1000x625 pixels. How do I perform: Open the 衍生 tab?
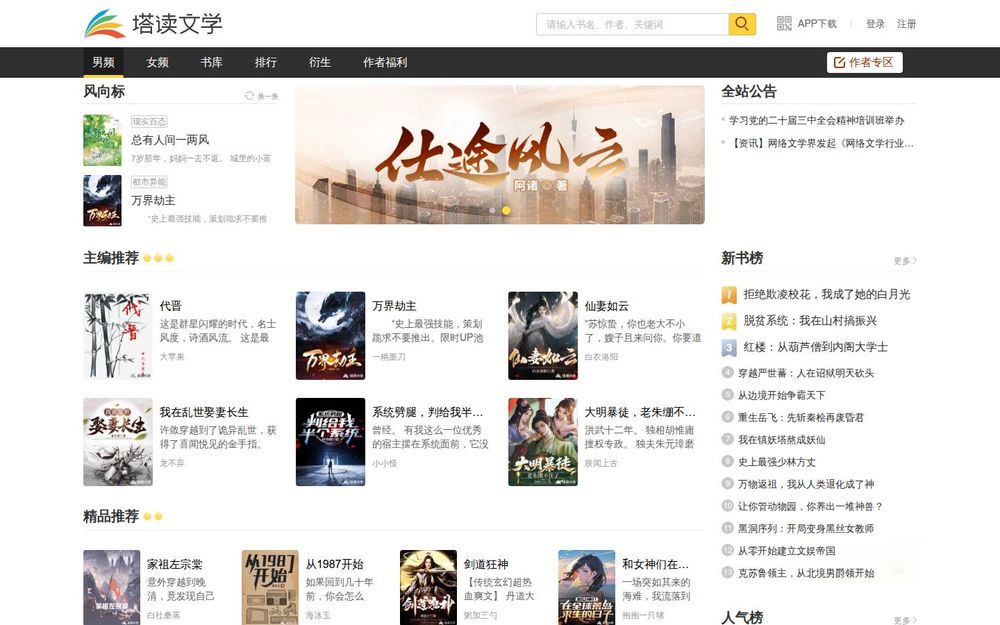[x=320, y=62]
